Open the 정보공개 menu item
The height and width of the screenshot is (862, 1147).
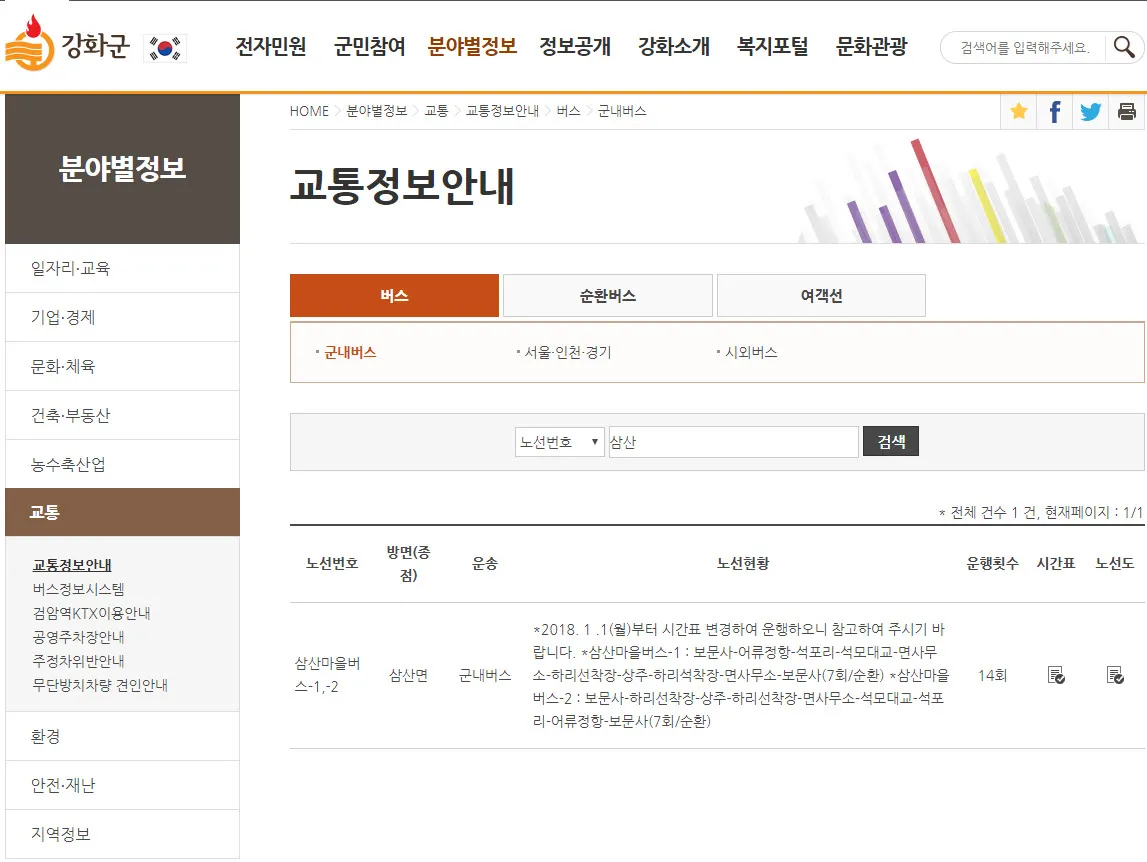point(573,46)
